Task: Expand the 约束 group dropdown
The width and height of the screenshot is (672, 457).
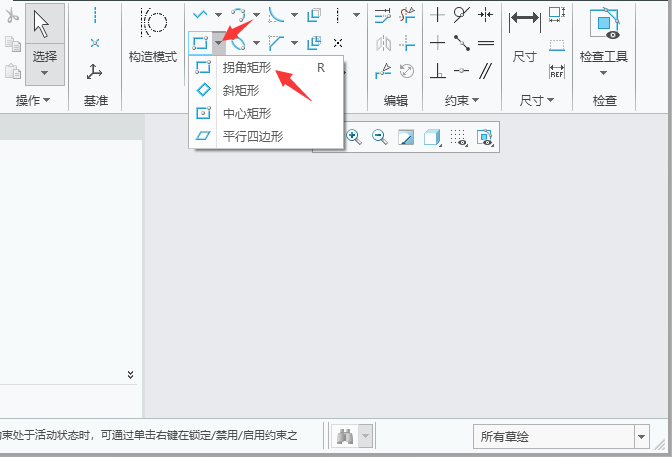Action: pos(462,100)
